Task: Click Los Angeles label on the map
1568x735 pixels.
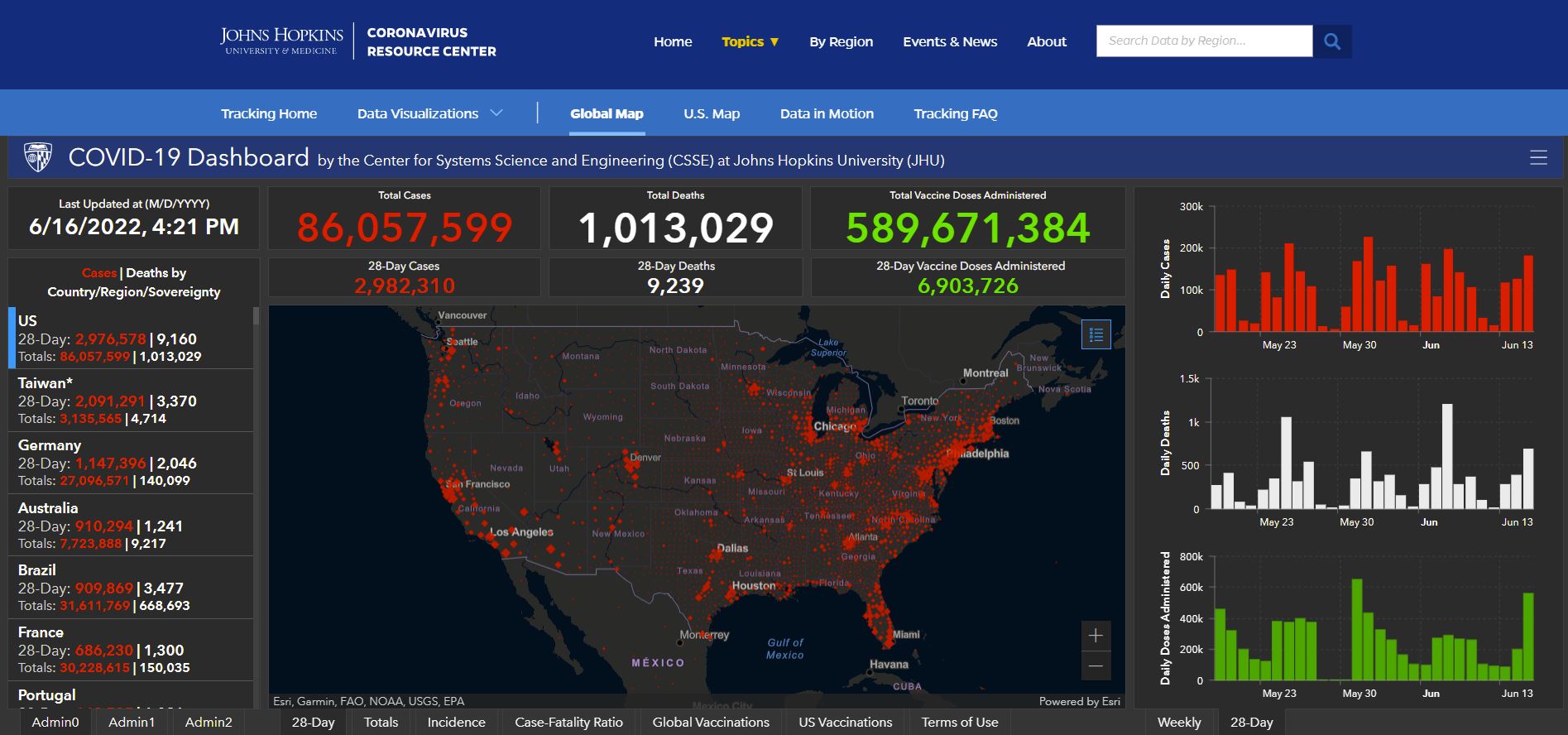Action: (521, 532)
